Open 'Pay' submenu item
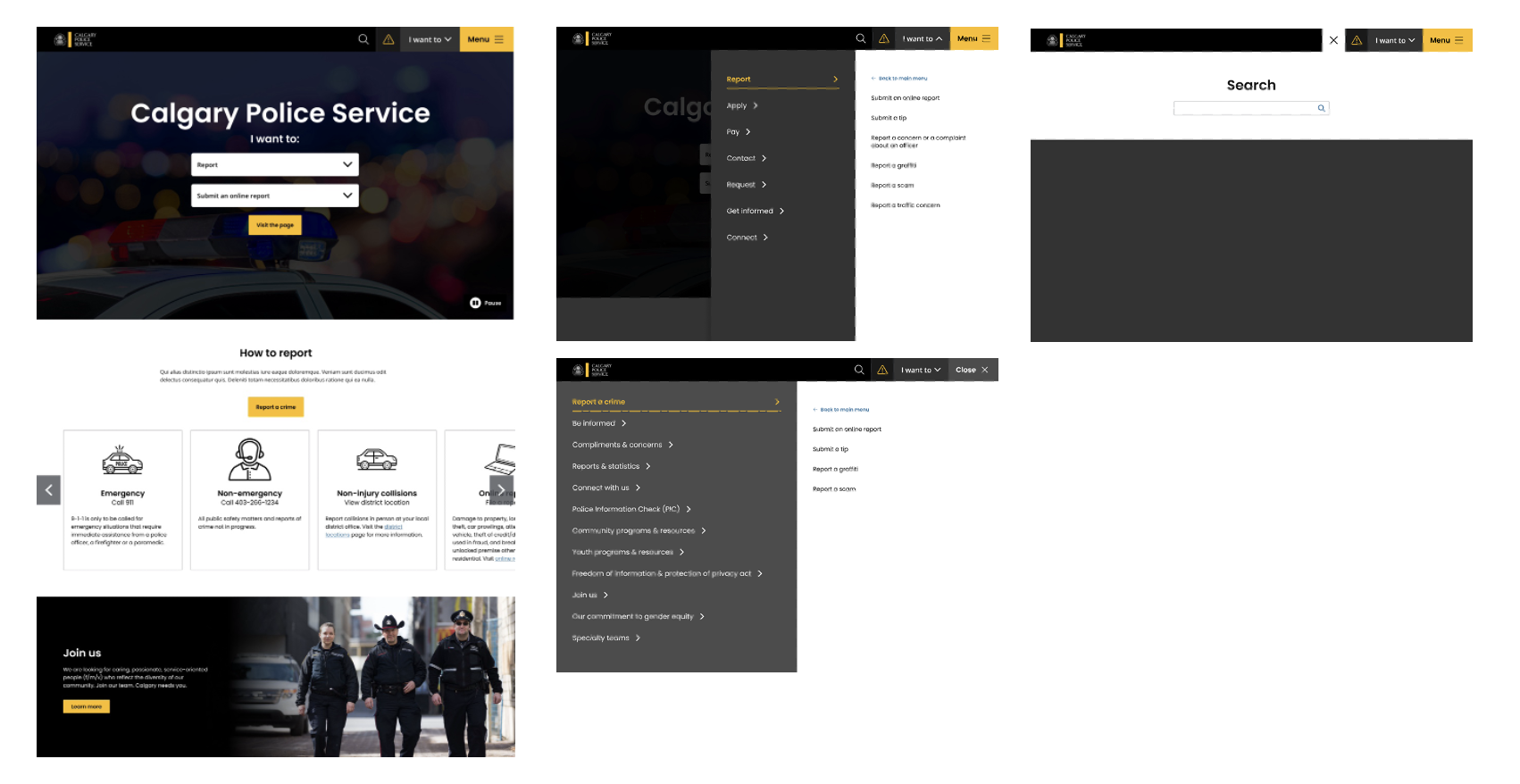Screen dimensions: 1520x784 tap(739, 132)
